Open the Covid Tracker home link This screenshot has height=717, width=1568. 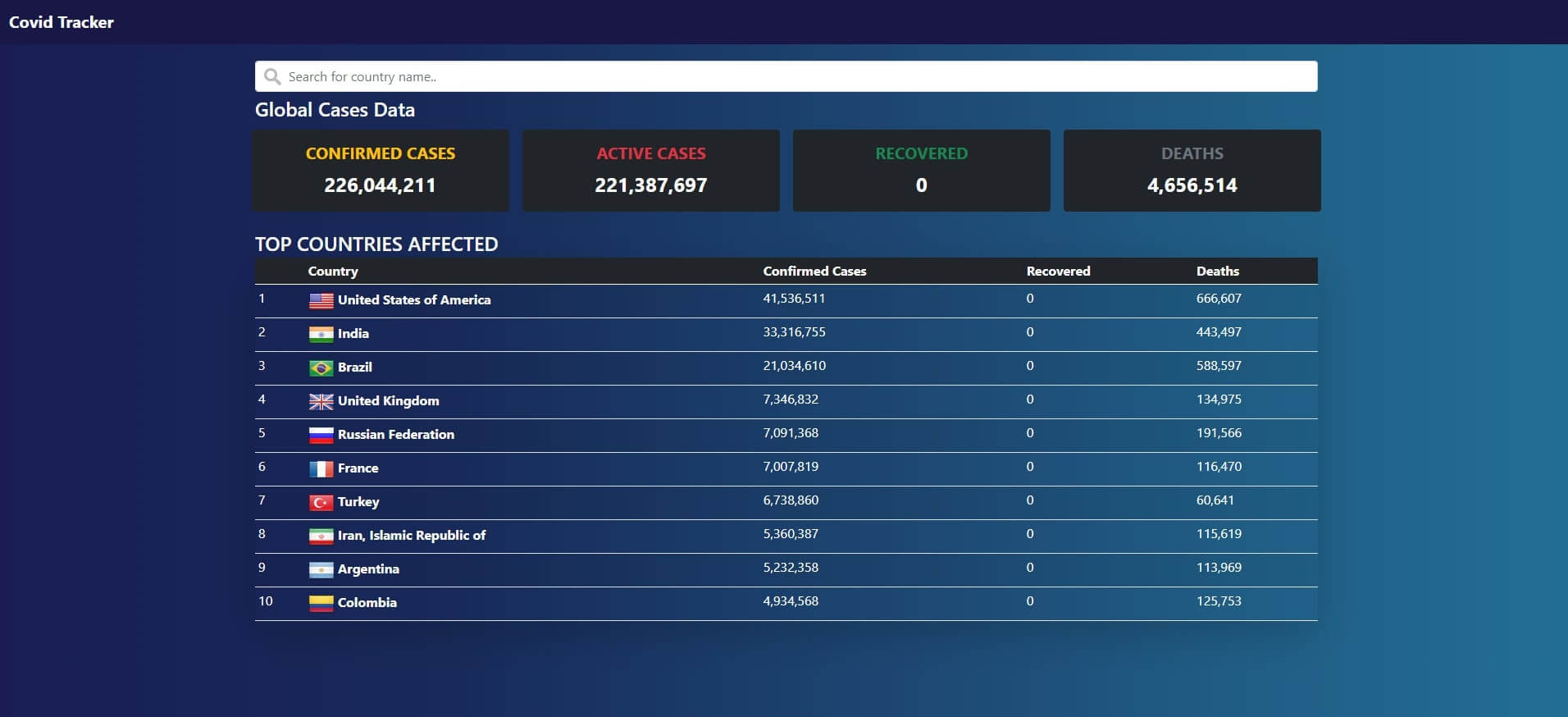pos(62,22)
